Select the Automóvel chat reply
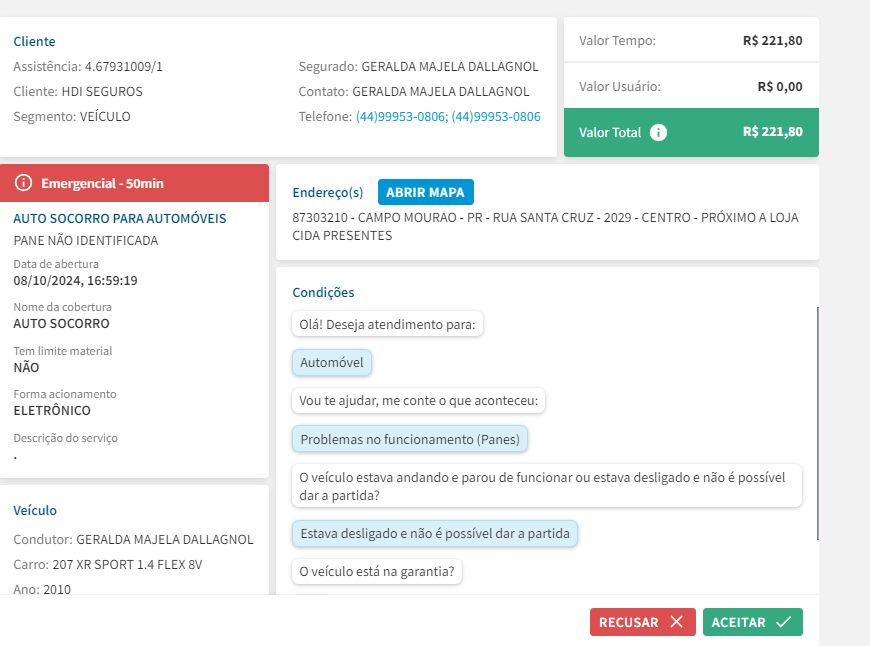Viewport: 870px width, 646px height. click(x=332, y=363)
